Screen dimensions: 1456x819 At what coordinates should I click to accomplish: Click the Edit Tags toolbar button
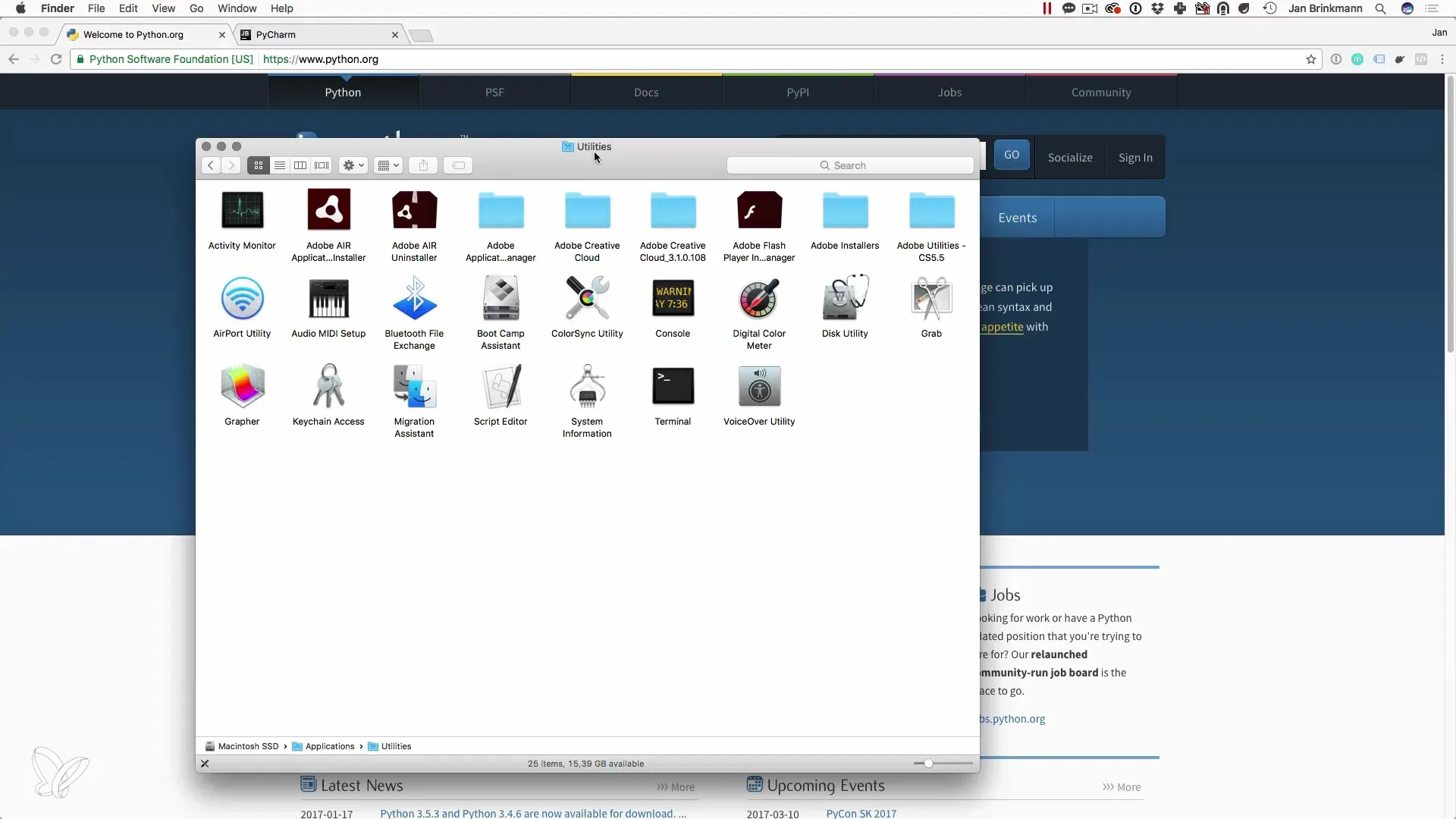point(459,165)
